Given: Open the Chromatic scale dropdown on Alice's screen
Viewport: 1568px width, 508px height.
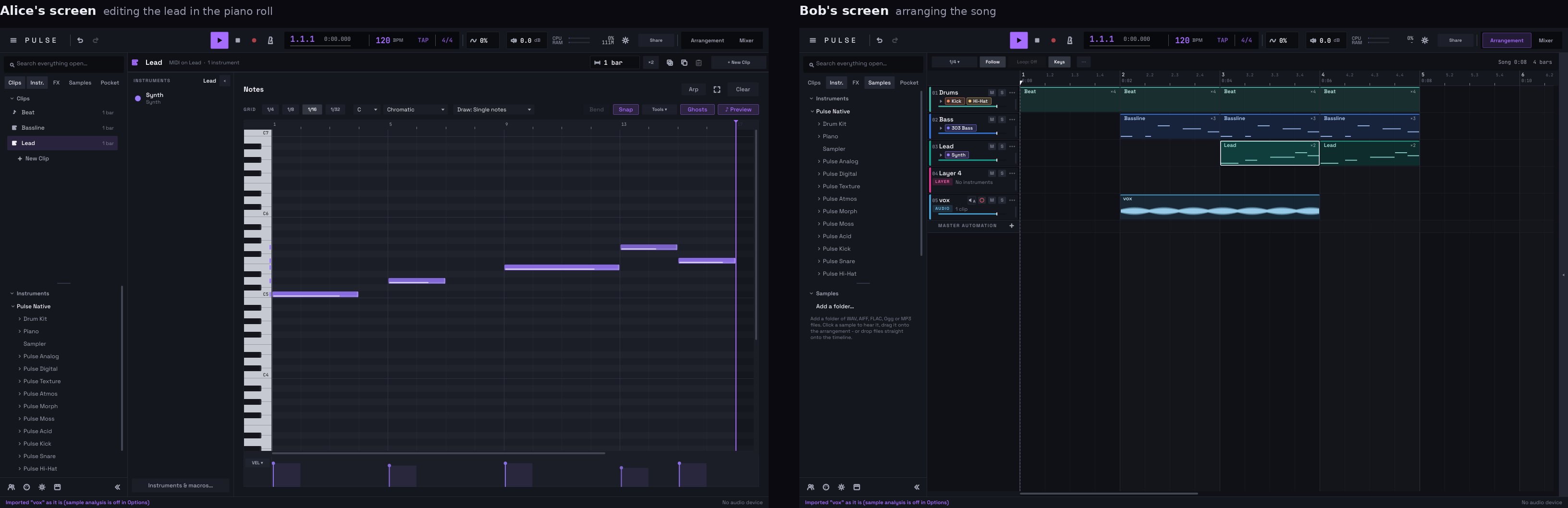Looking at the screenshot, I should tap(415, 109).
